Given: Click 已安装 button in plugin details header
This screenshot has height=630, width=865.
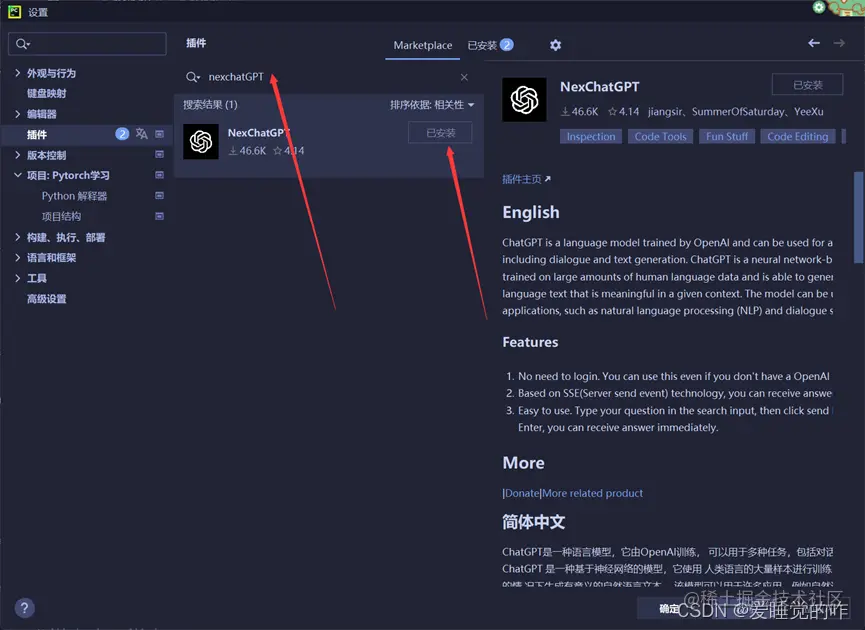Looking at the screenshot, I should click(808, 85).
